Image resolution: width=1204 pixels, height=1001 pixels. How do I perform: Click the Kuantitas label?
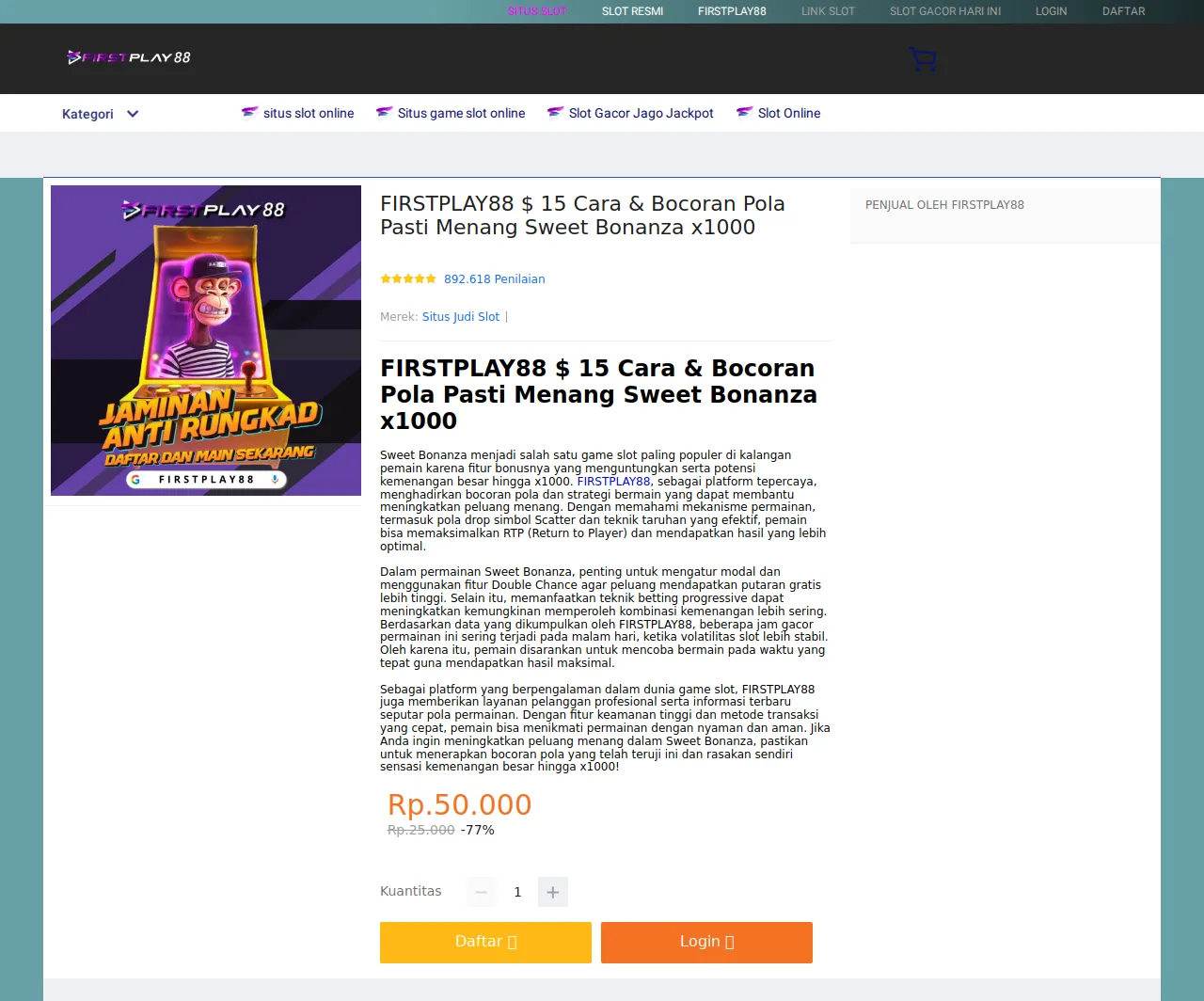(x=410, y=891)
